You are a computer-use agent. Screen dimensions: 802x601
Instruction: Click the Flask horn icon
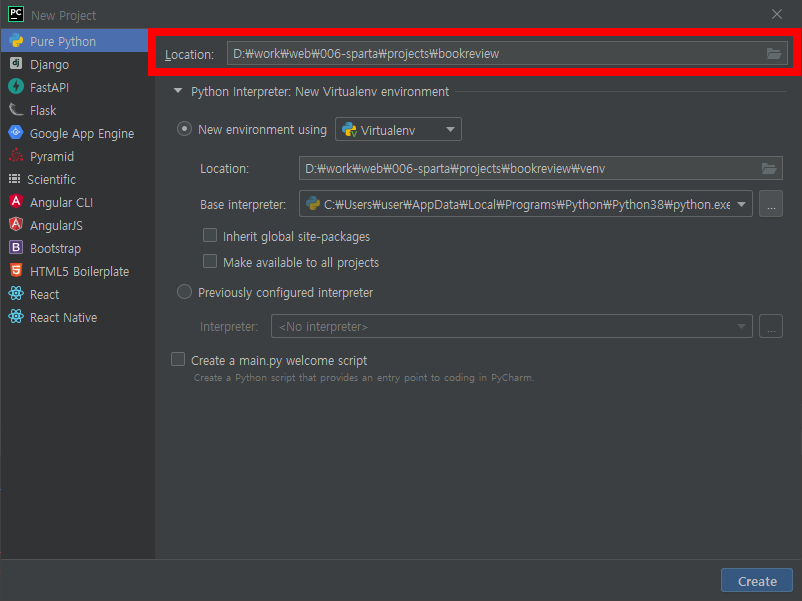16,109
